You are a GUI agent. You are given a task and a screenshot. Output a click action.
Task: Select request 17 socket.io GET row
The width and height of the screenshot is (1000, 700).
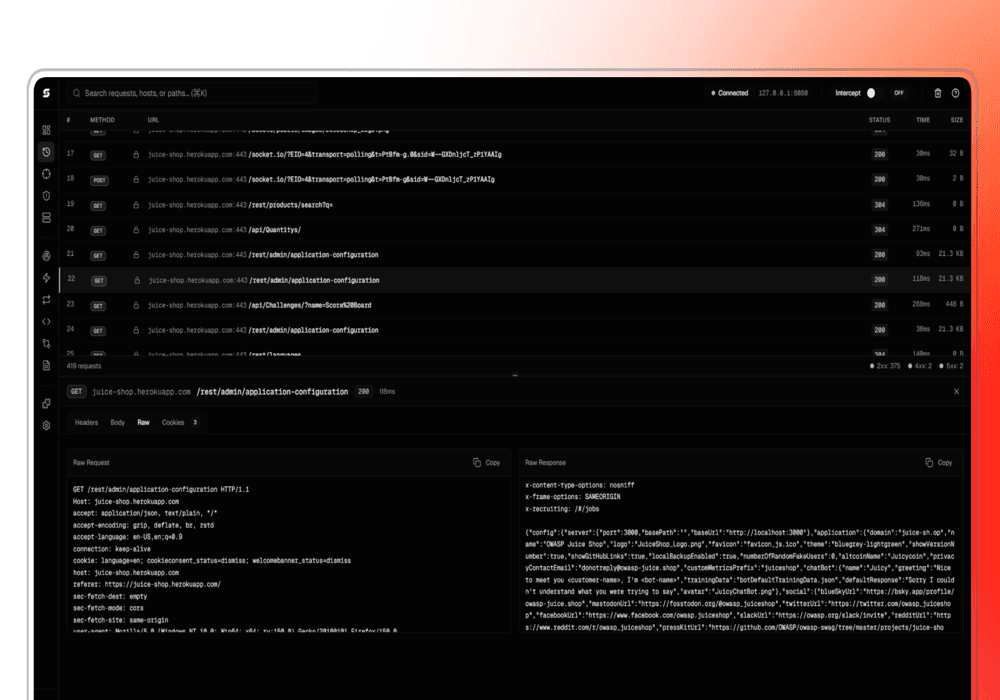[x=515, y=154]
